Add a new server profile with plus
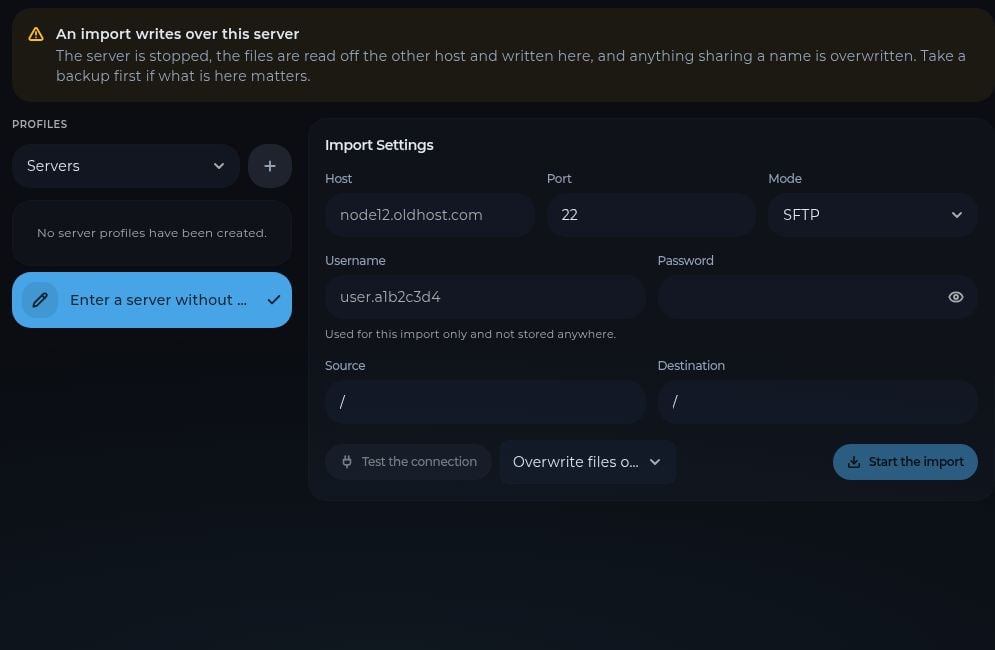Screen dimensions: 995x650 [270, 166]
